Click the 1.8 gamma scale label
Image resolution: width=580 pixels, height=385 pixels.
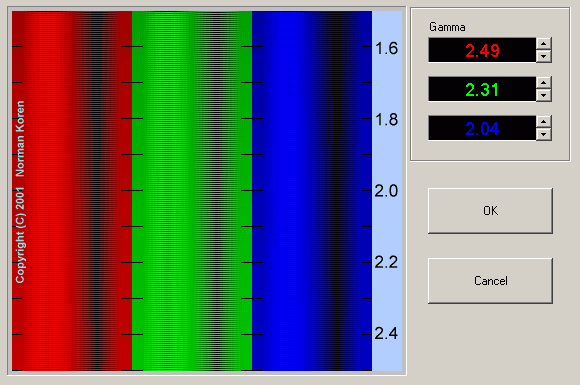click(x=387, y=120)
